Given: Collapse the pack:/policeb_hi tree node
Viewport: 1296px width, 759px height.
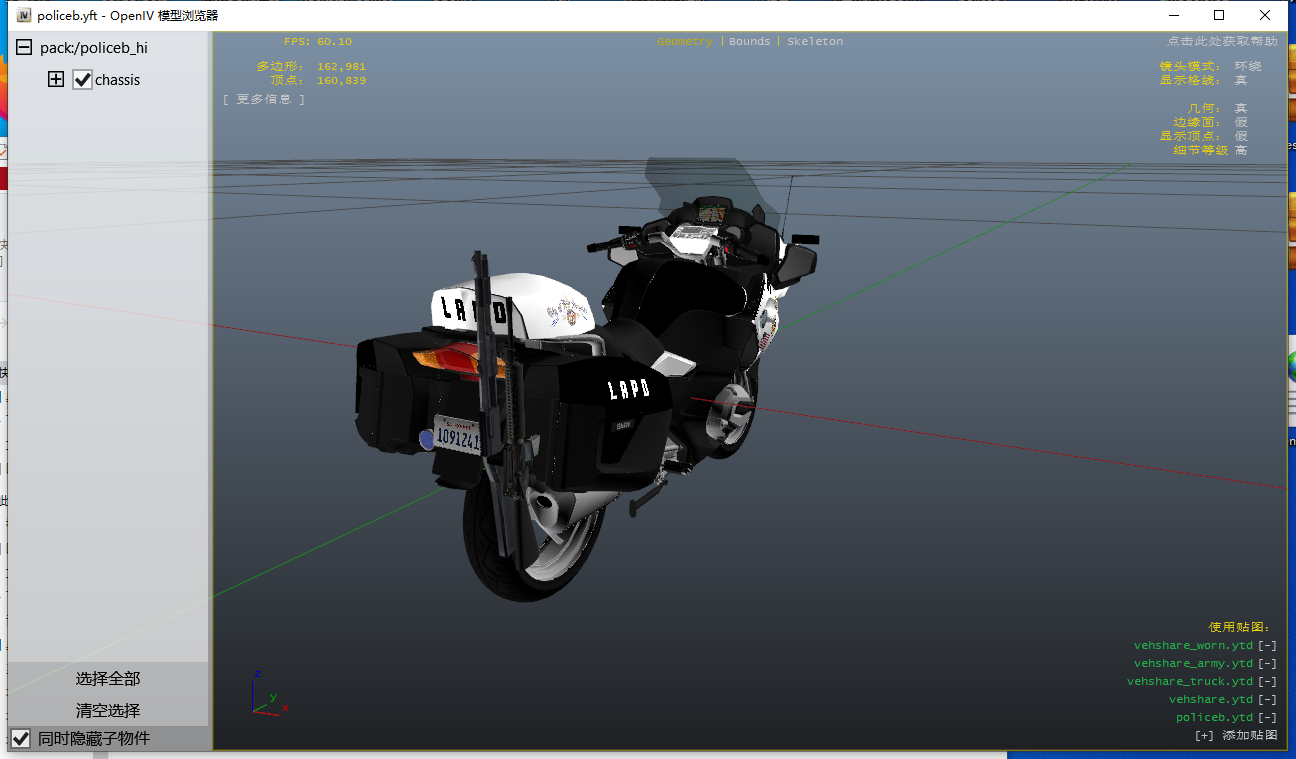Looking at the screenshot, I should (x=24, y=48).
